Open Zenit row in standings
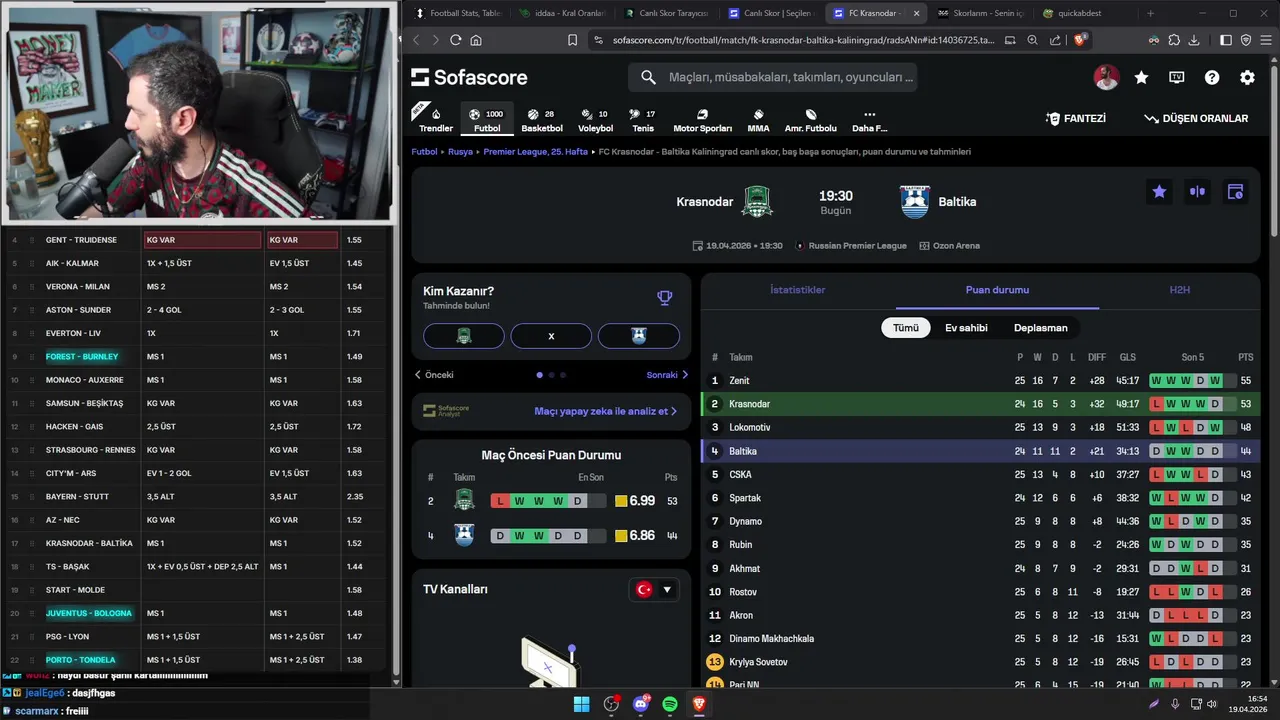 tap(981, 380)
